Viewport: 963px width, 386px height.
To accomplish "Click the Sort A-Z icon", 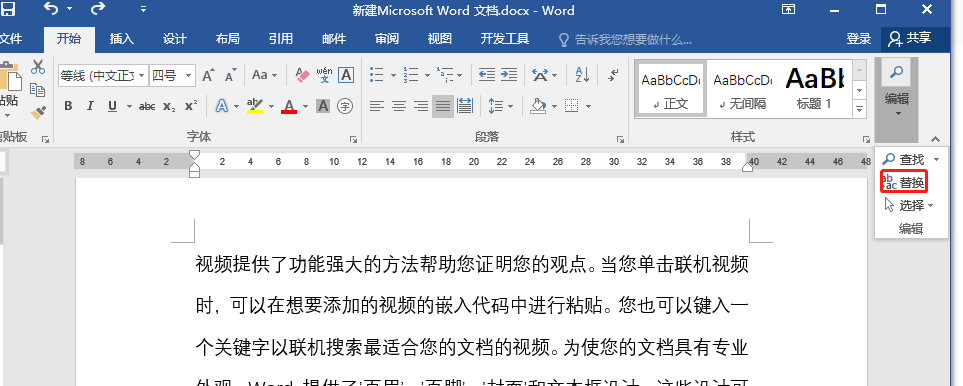I will click(x=582, y=75).
